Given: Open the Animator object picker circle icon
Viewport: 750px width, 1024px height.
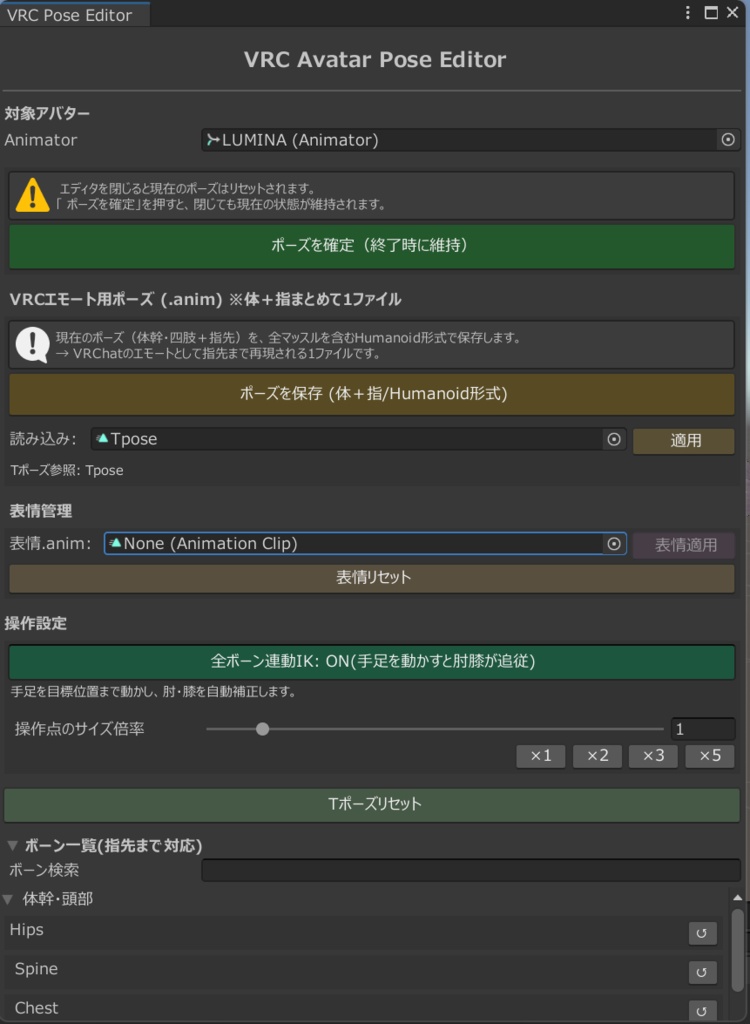Looking at the screenshot, I should [728, 140].
